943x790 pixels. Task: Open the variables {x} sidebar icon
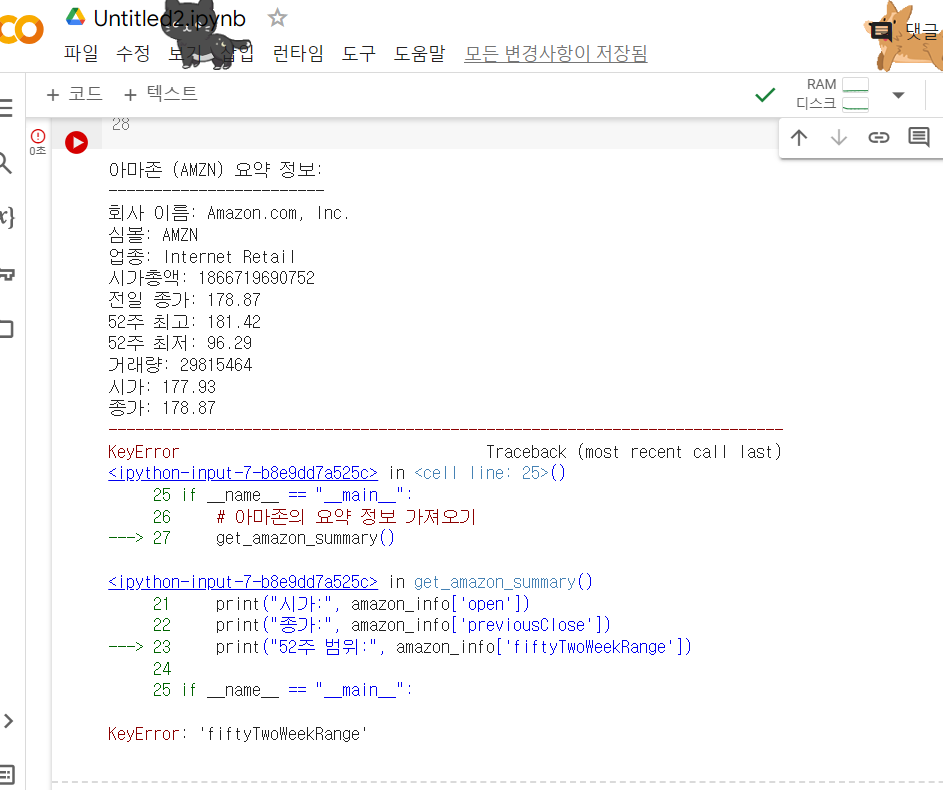[x=7, y=216]
